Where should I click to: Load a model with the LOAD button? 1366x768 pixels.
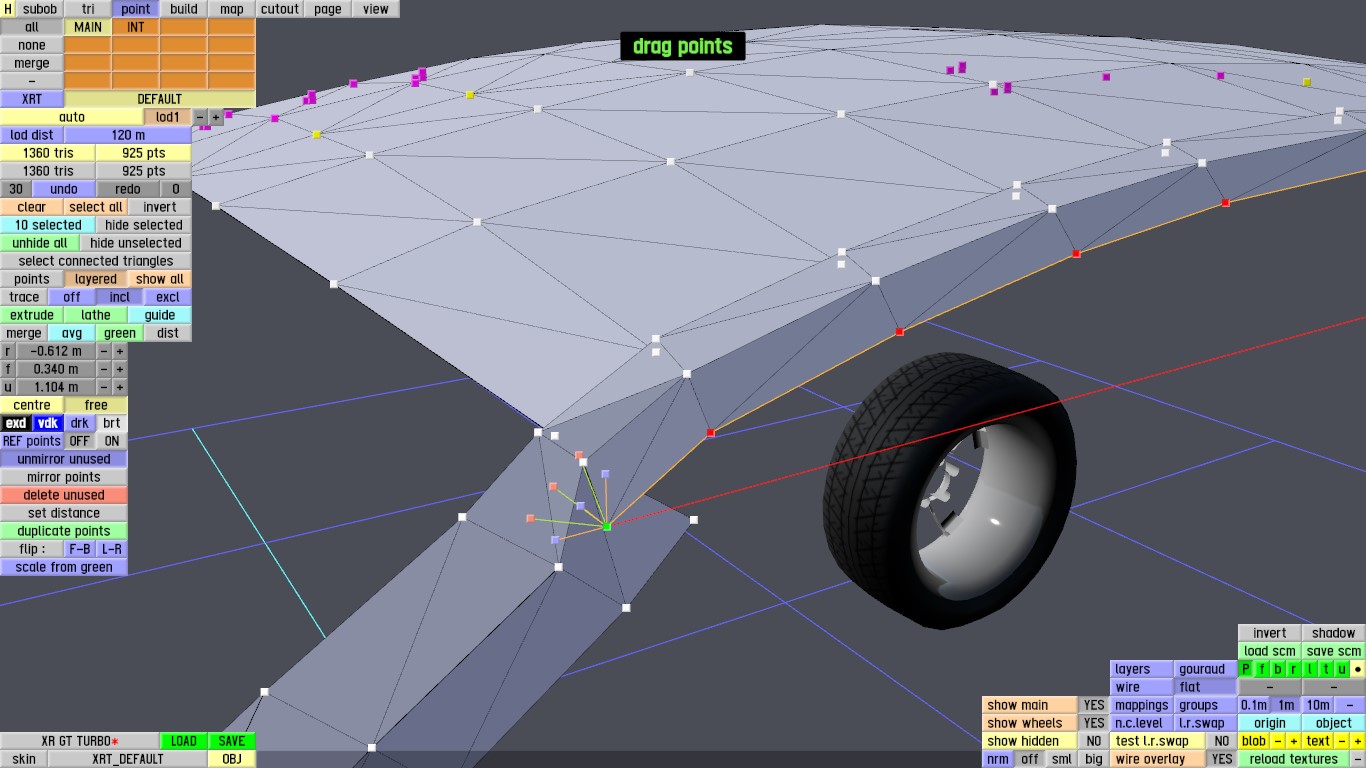point(184,741)
